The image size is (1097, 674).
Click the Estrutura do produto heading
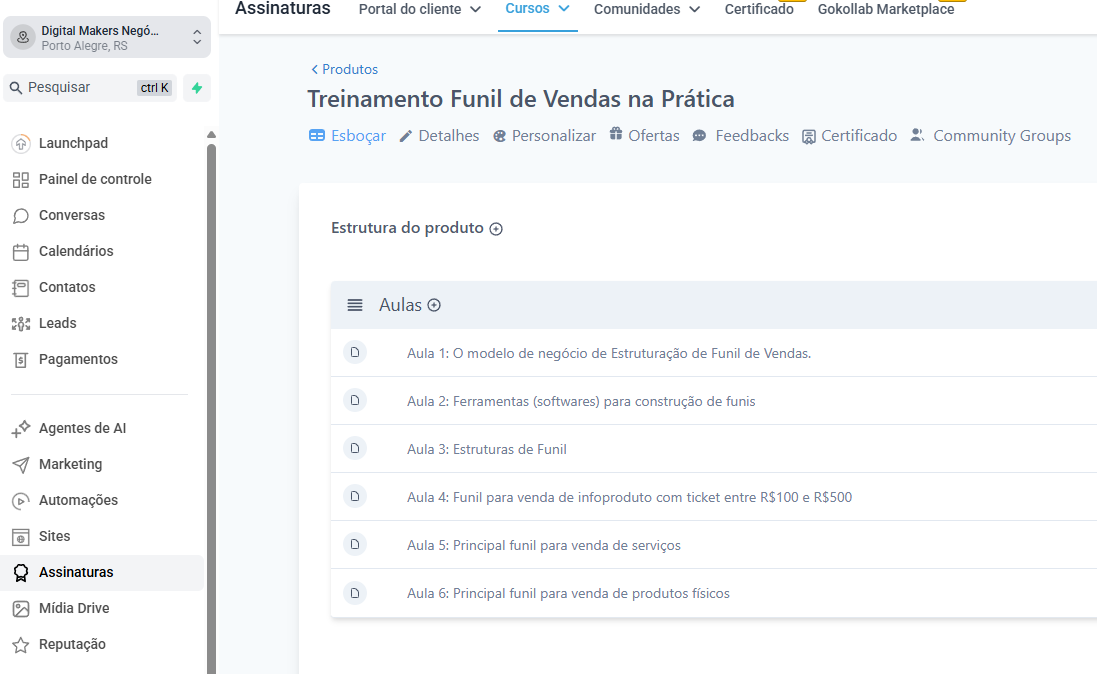(x=407, y=228)
